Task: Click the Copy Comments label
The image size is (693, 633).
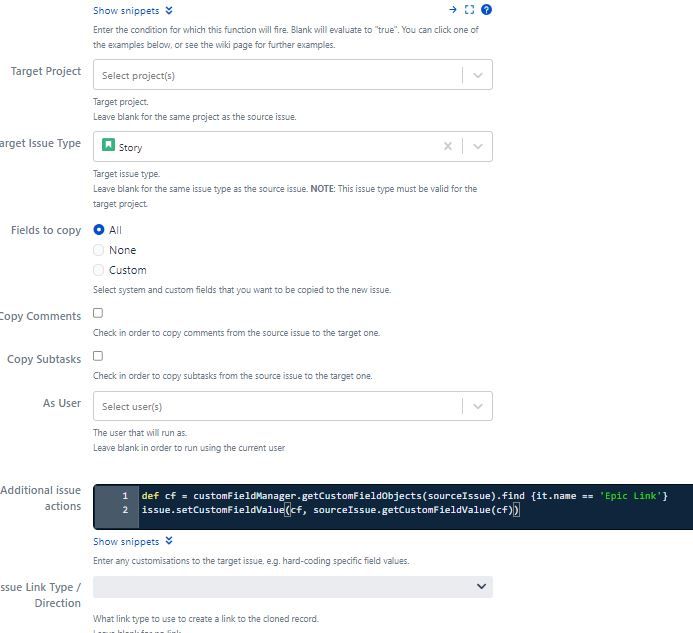Action: tap(41, 316)
